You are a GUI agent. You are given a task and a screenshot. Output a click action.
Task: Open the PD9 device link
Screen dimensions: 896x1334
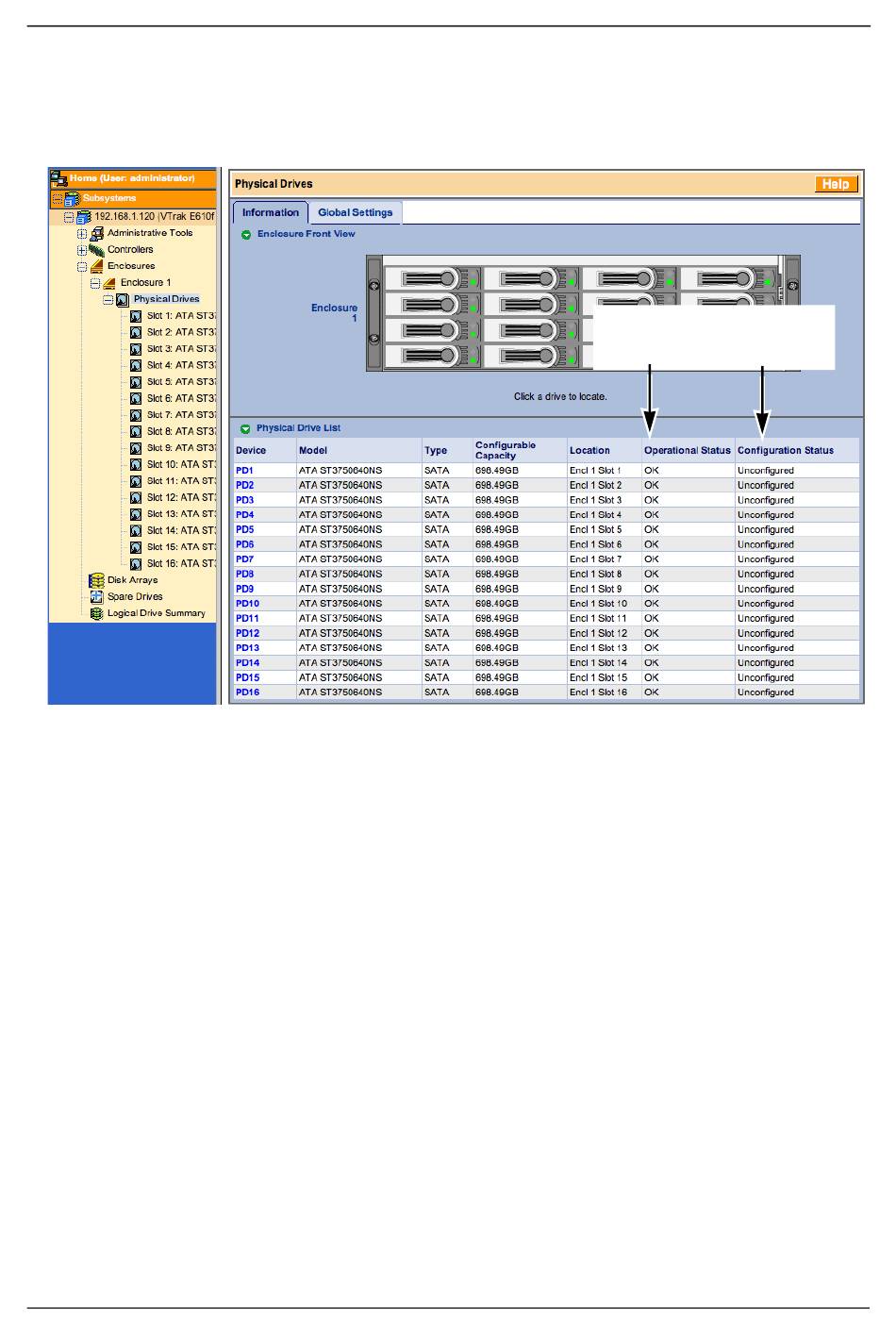(244, 590)
